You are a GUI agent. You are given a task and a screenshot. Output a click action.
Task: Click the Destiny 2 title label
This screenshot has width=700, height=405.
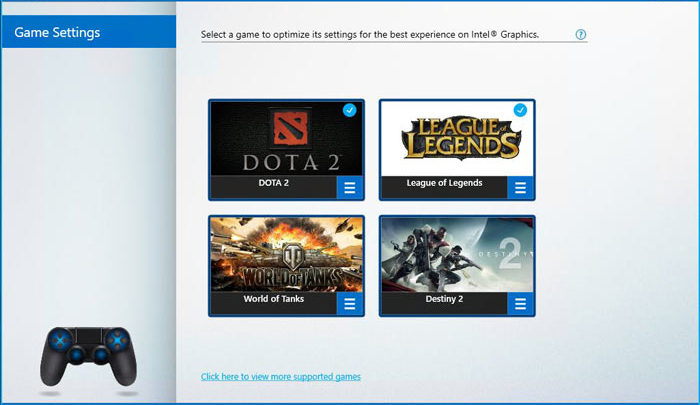point(444,299)
